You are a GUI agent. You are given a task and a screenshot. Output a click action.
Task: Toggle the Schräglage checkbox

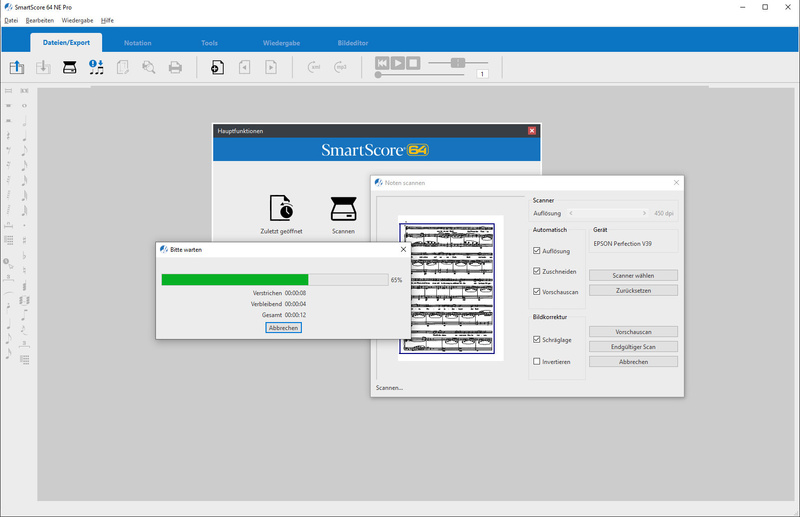click(536, 339)
